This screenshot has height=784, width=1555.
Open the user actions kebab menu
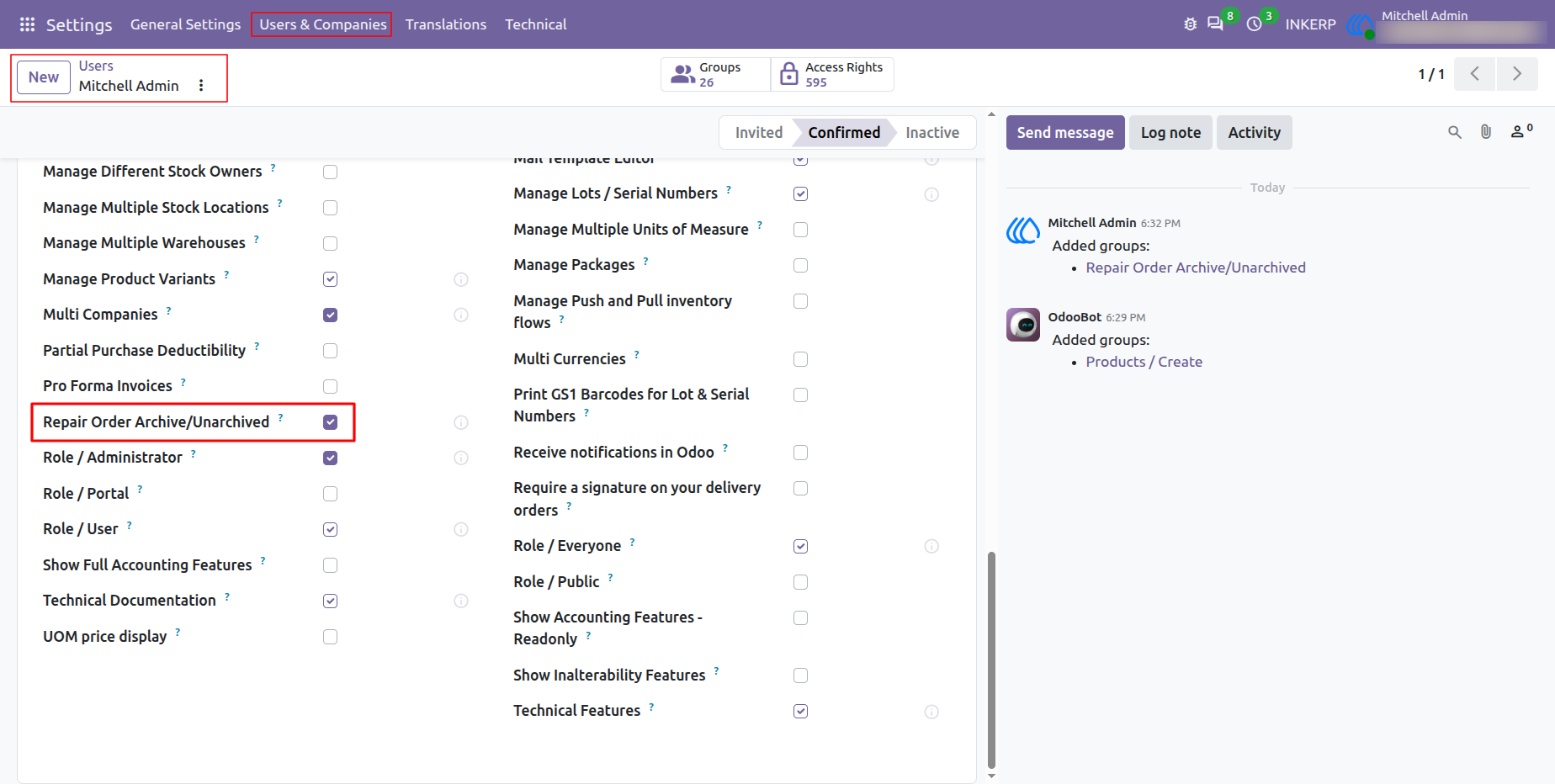click(x=201, y=85)
